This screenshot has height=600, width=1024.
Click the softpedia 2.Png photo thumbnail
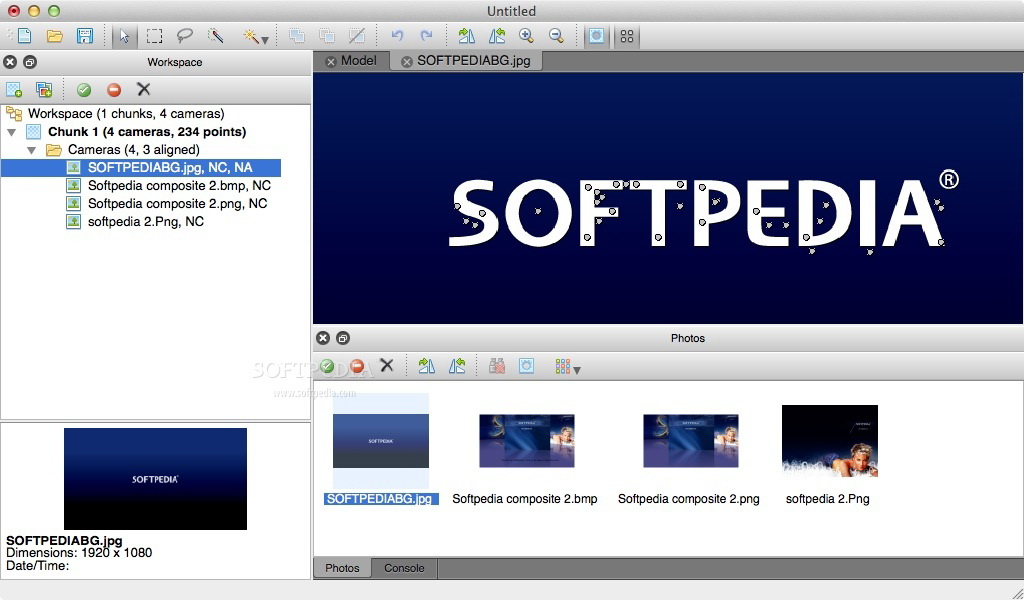829,441
